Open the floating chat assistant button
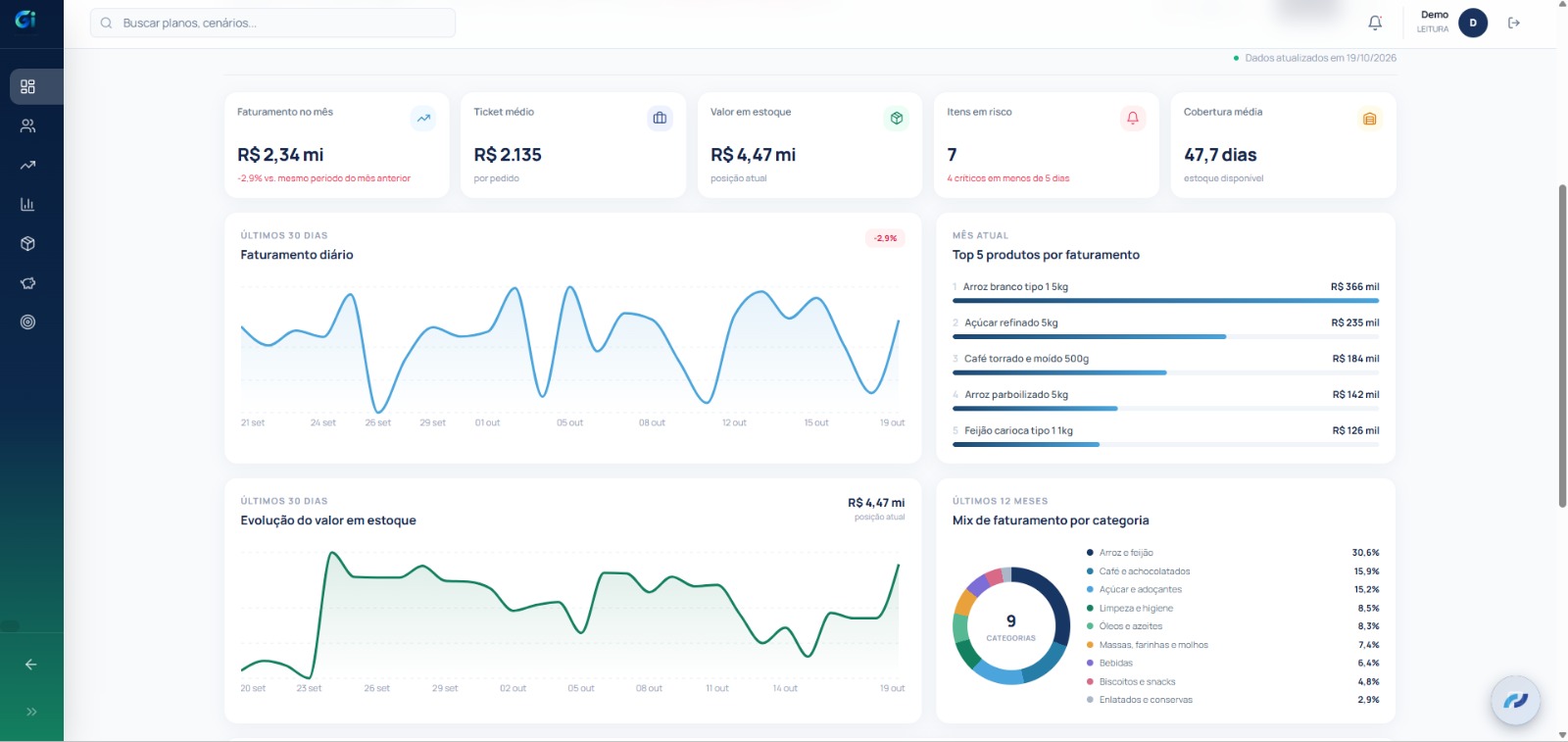The width and height of the screenshot is (1568, 742). click(1515, 700)
